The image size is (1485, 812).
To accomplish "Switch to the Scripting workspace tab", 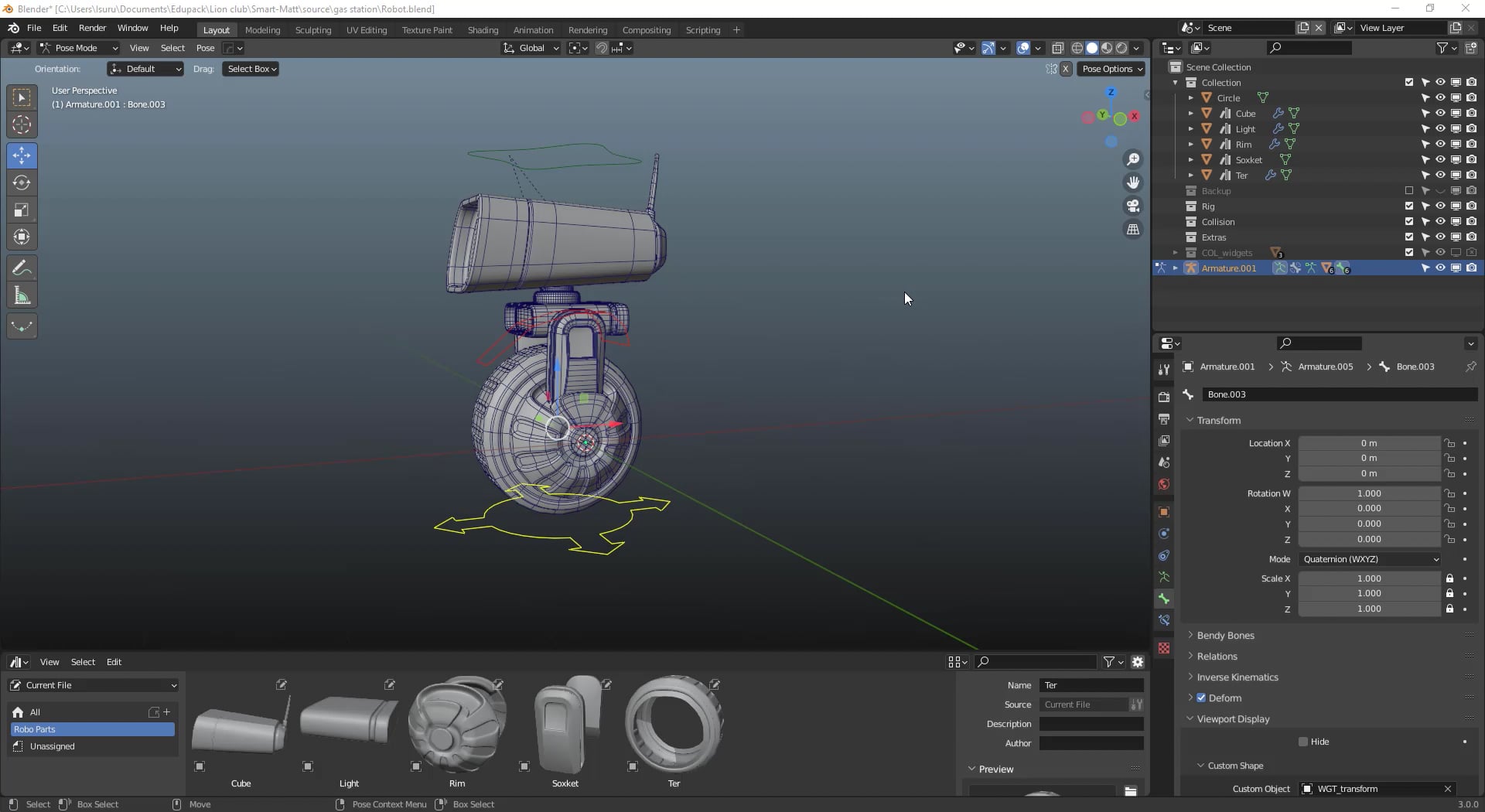I will 702,30.
